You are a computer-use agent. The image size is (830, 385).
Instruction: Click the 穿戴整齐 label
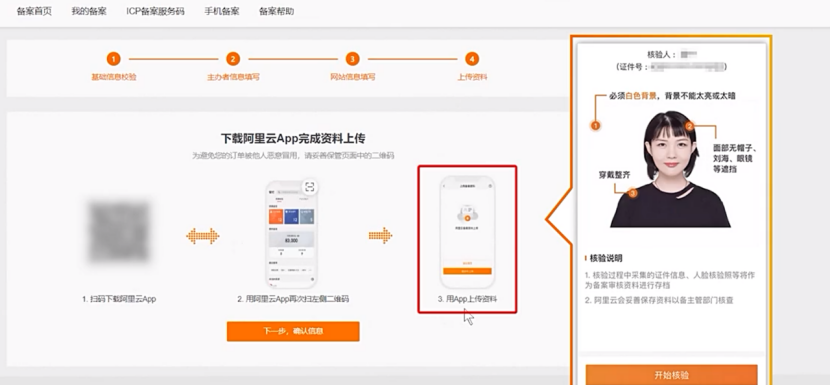click(615, 175)
